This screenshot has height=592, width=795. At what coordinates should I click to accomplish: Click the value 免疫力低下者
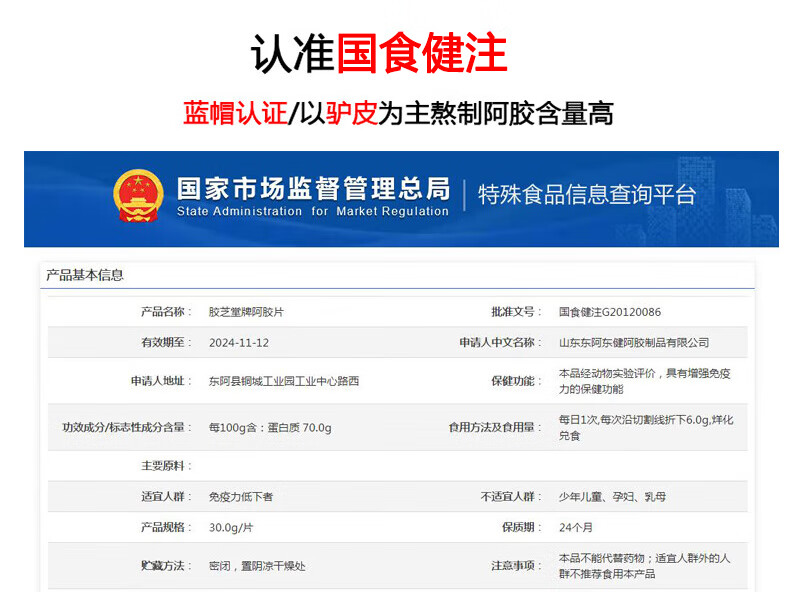click(x=241, y=497)
